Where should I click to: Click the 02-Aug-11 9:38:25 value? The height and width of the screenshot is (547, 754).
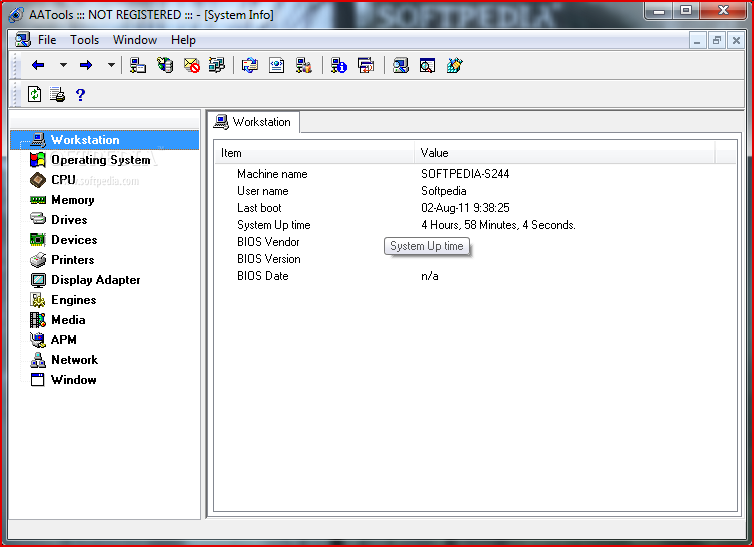(465, 208)
